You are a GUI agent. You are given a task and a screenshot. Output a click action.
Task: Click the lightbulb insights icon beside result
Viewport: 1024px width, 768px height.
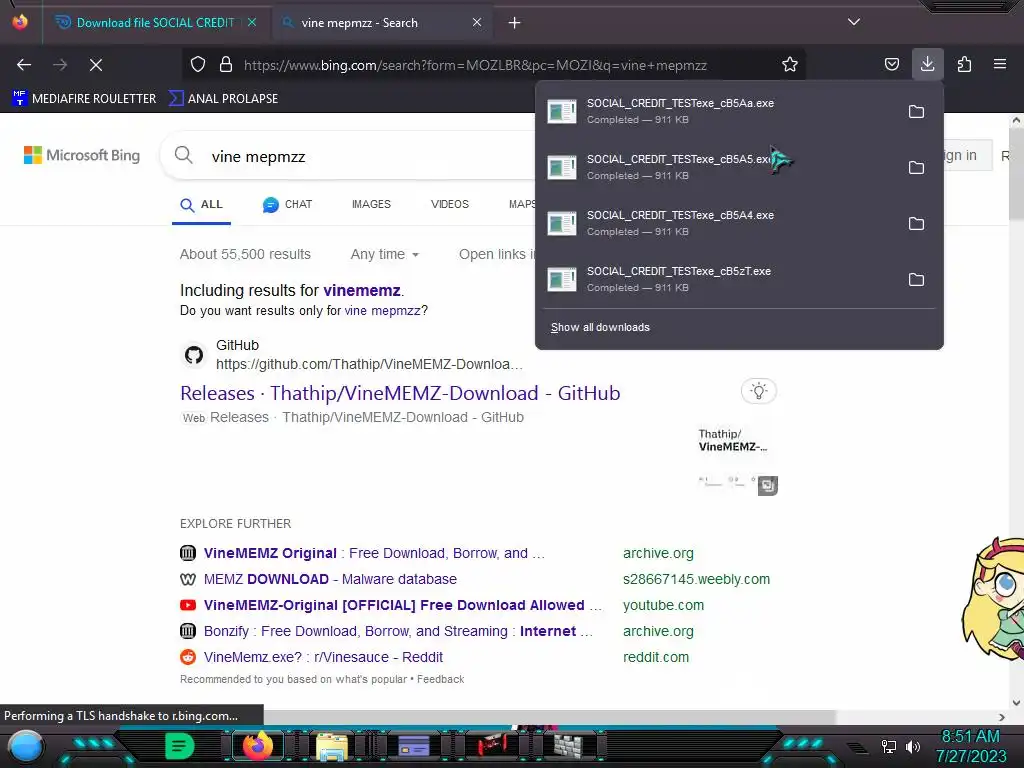click(x=758, y=391)
